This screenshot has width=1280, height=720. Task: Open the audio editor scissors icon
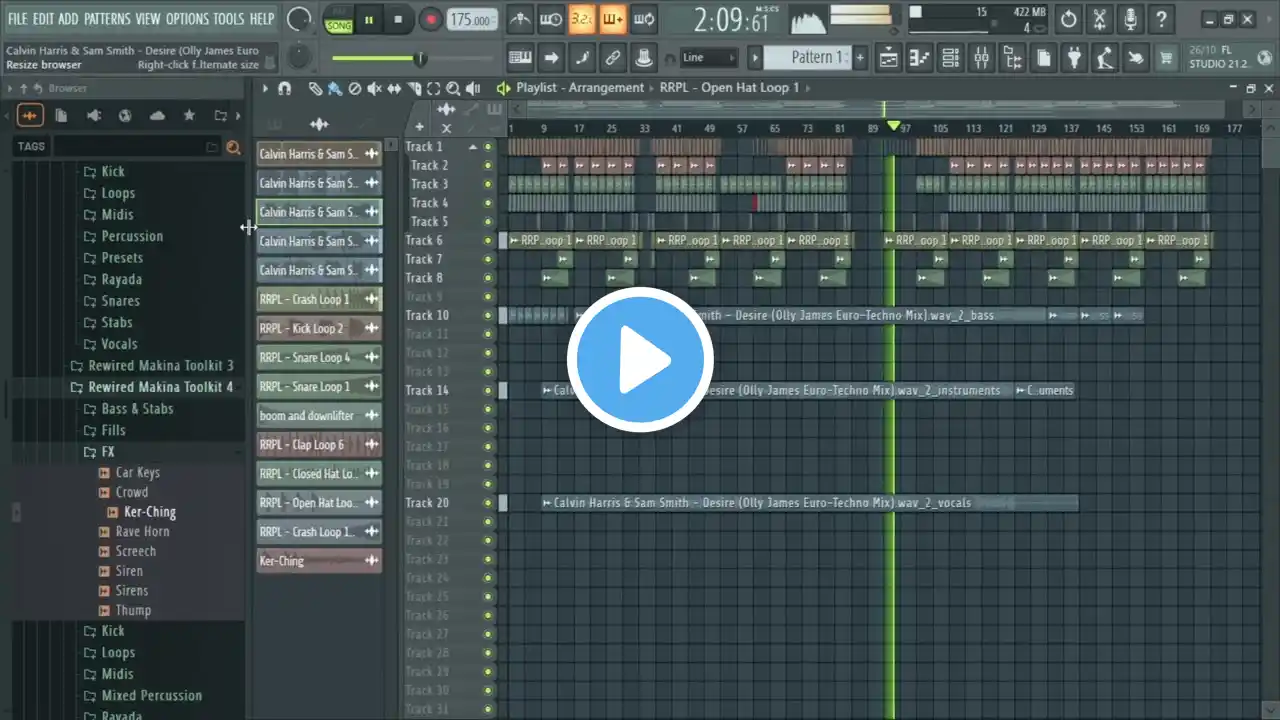coord(1100,19)
